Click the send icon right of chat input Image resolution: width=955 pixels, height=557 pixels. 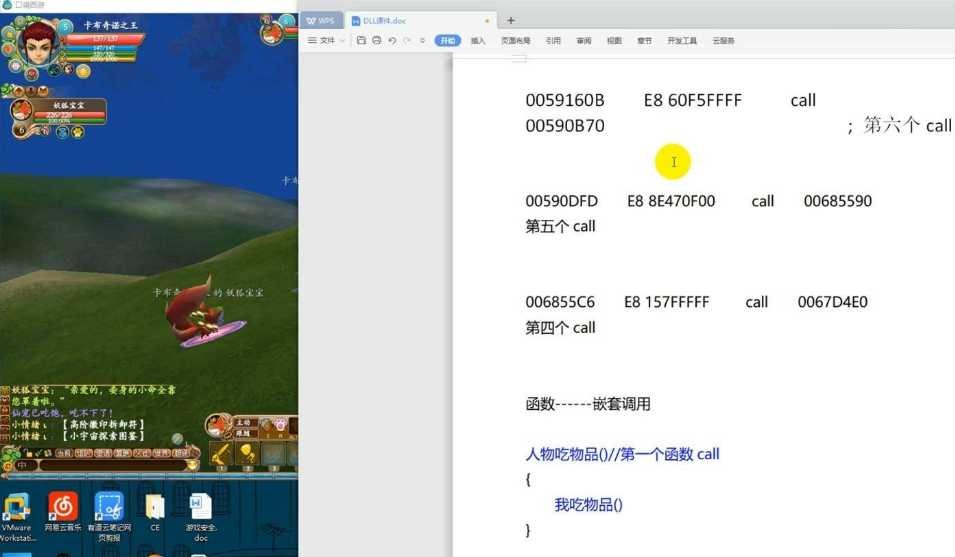[192, 465]
